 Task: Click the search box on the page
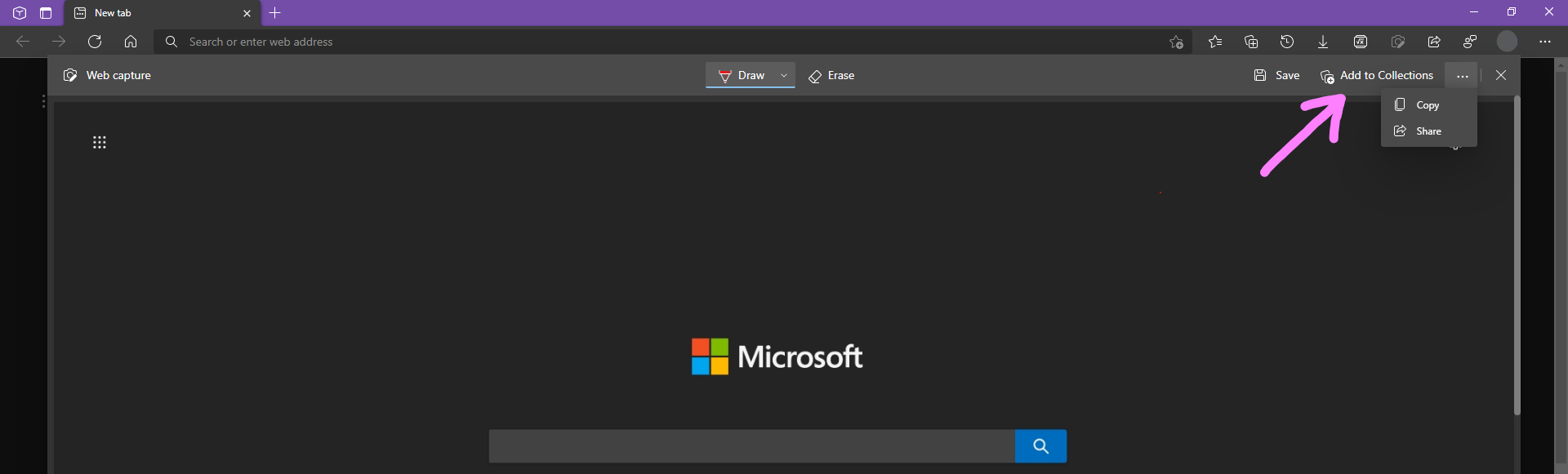click(x=752, y=446)
